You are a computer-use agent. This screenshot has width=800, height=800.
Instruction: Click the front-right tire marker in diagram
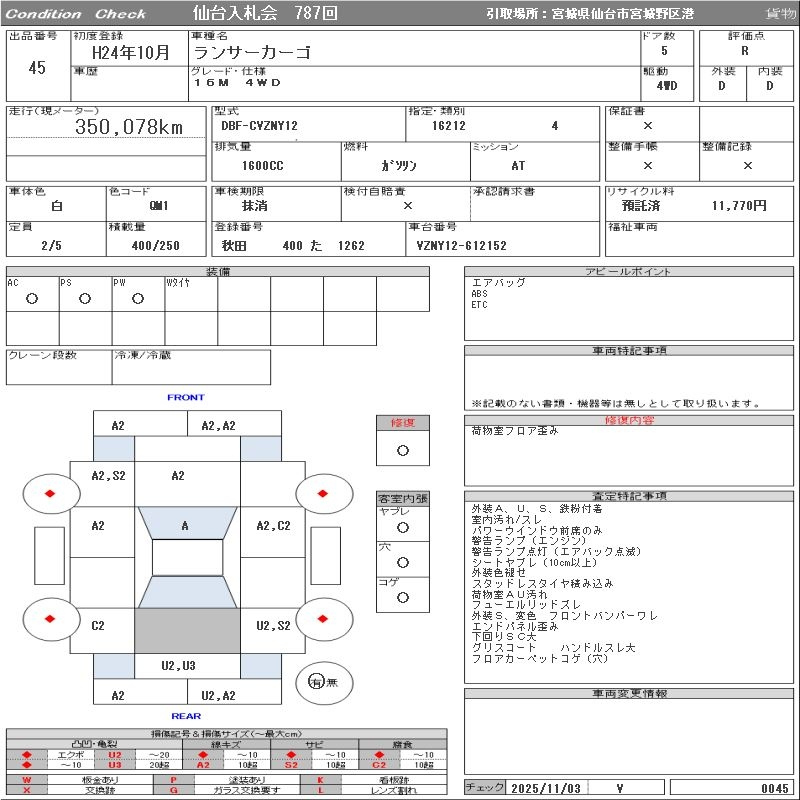324,494
